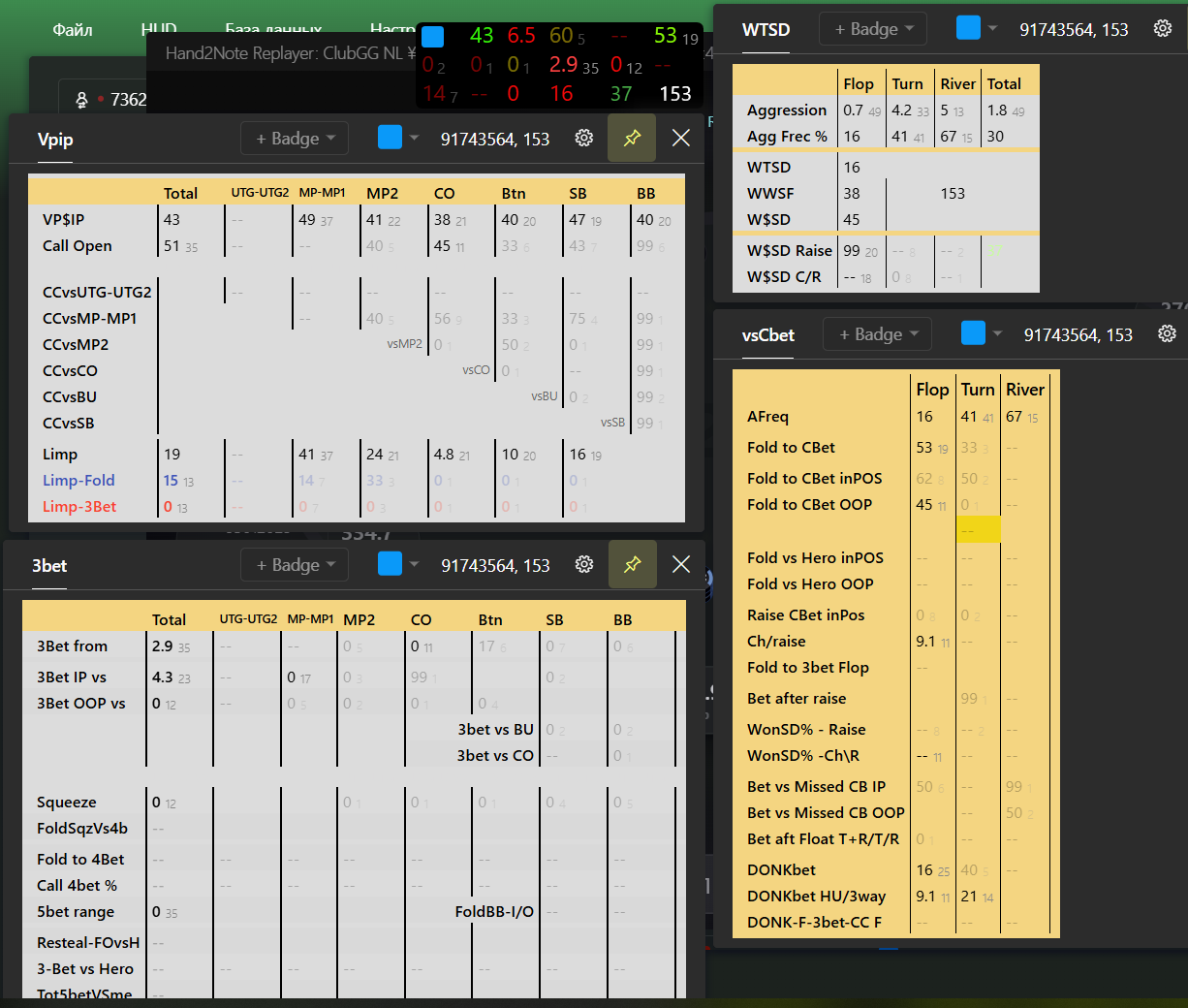
Task: Expand color arrow in vsCbet popup
Action: tap(997, 334)
